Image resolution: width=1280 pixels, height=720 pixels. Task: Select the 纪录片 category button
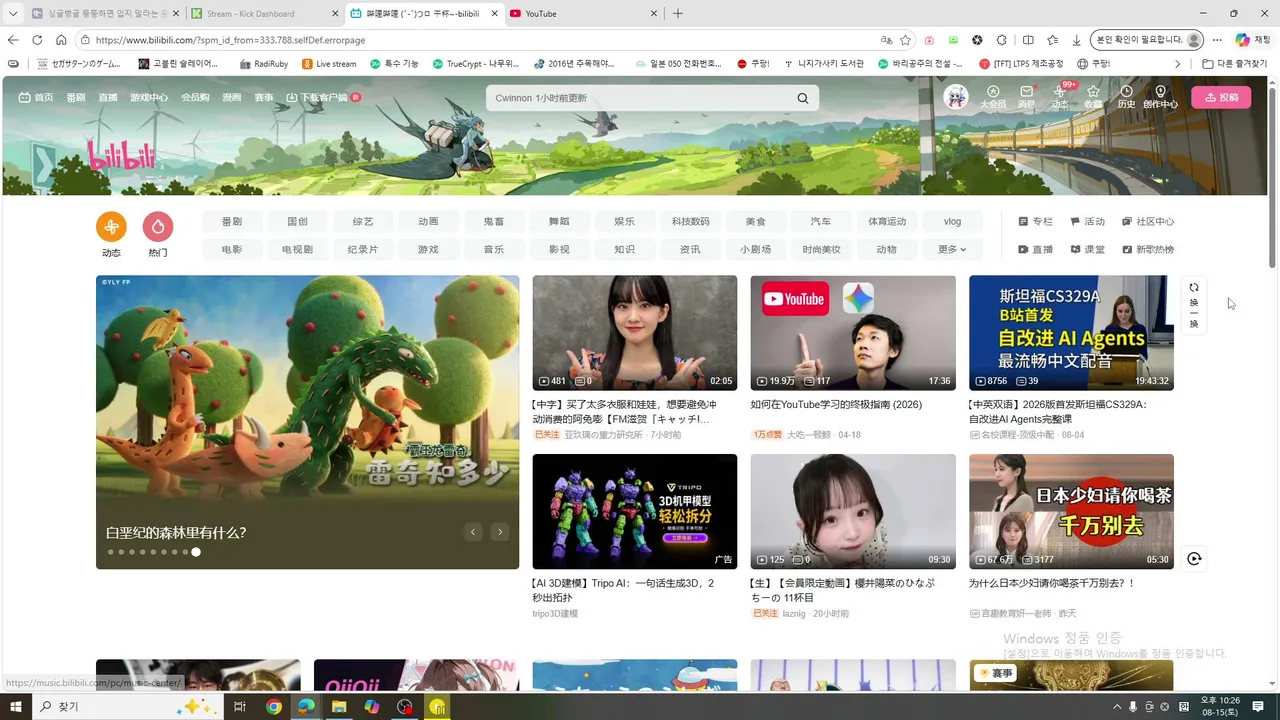pyautogui.click(x=363, y=249)
